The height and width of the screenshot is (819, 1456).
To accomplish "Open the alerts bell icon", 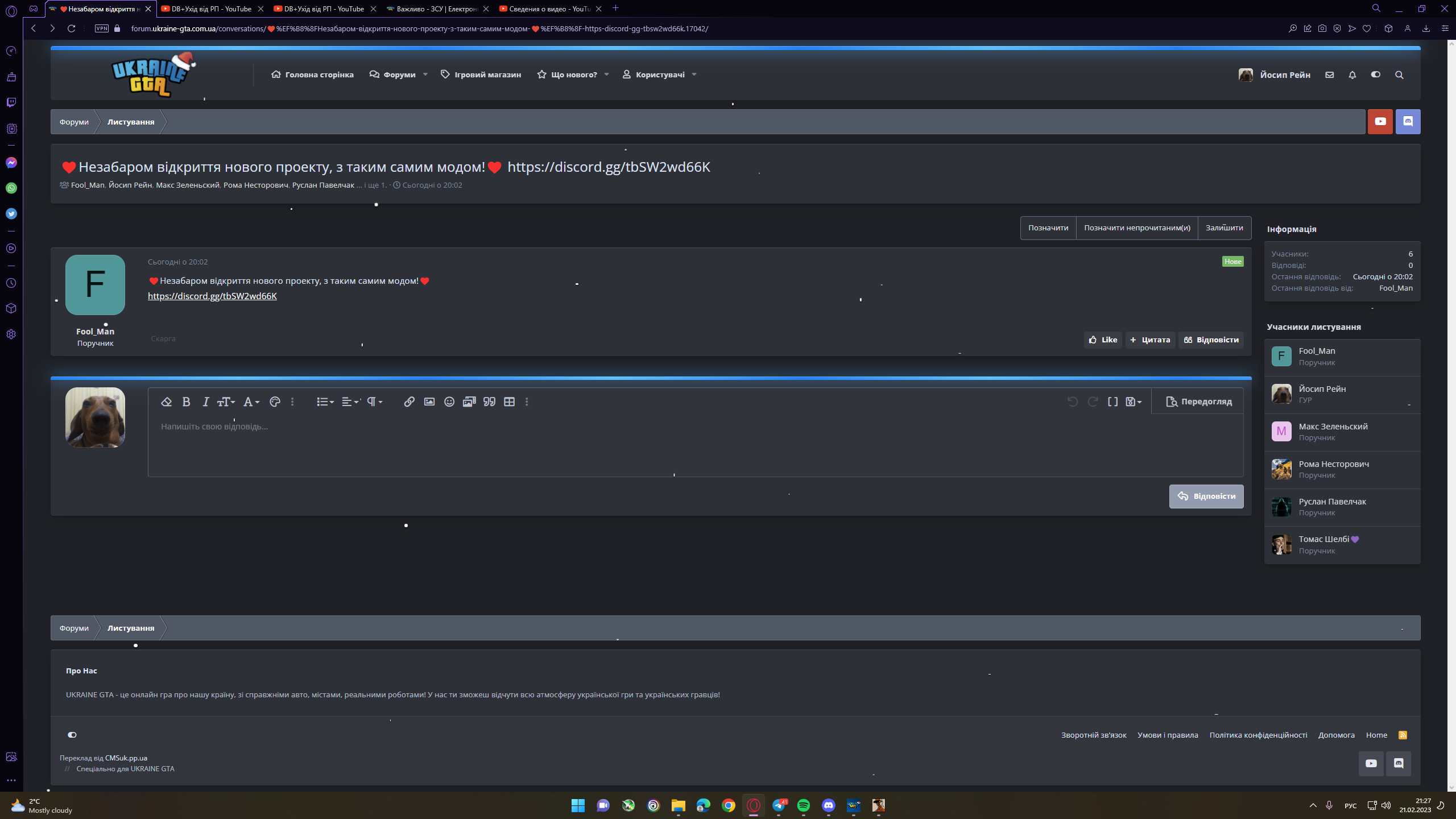I will pyautogui.click(x=1352, y=75).
